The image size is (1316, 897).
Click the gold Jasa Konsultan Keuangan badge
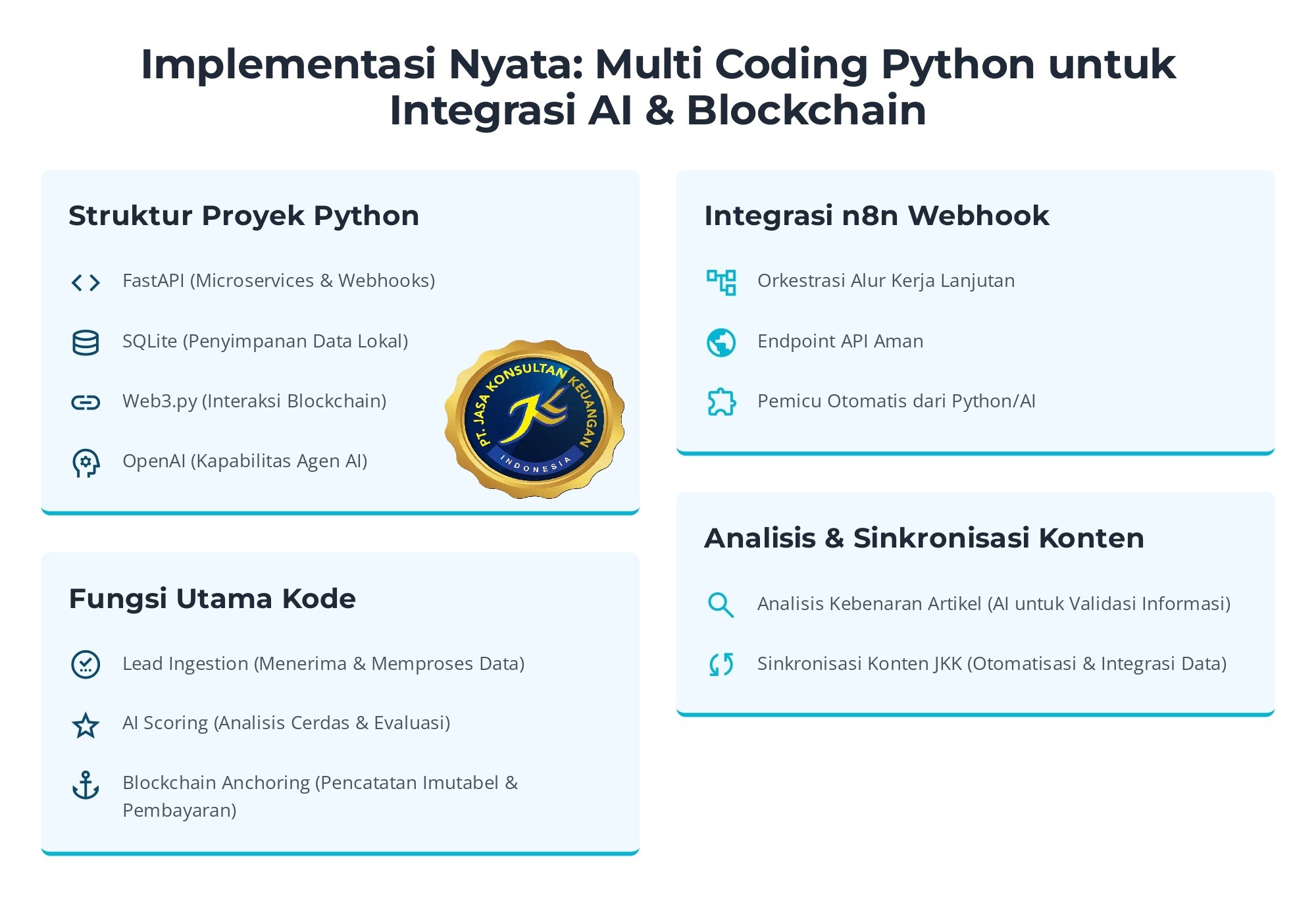[534, 419]
